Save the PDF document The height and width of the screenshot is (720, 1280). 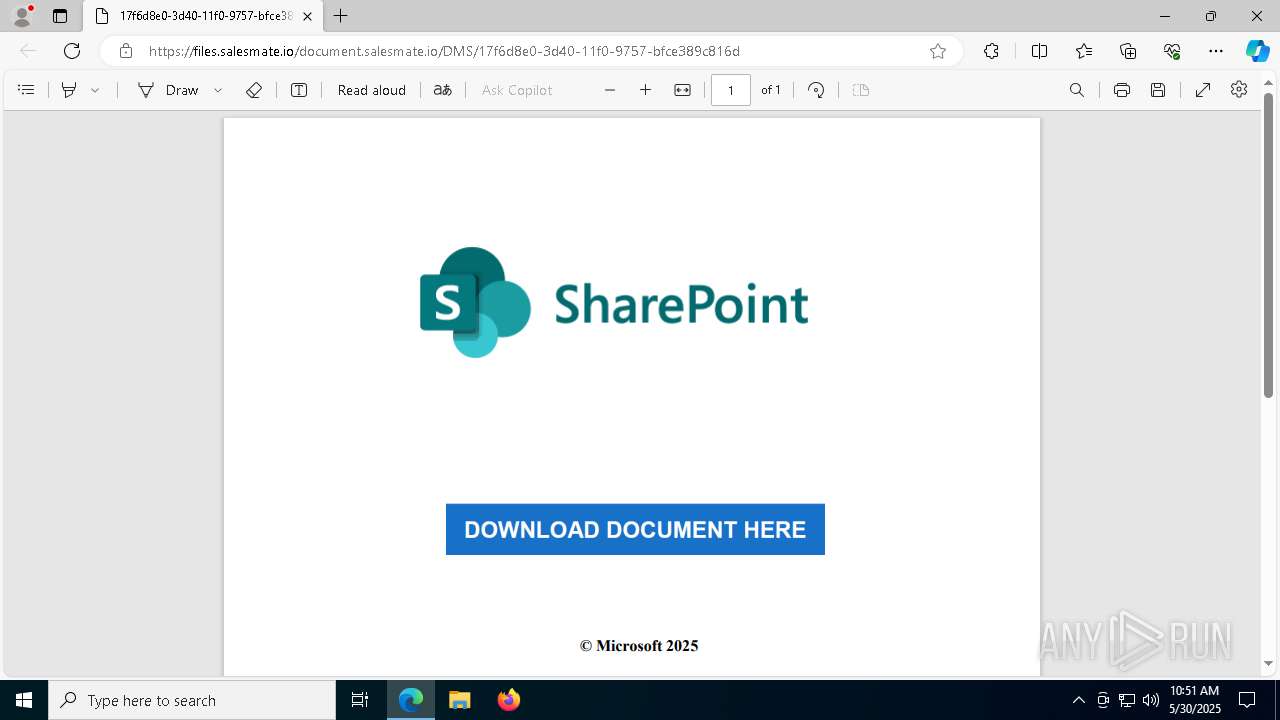click(1158, 90)
